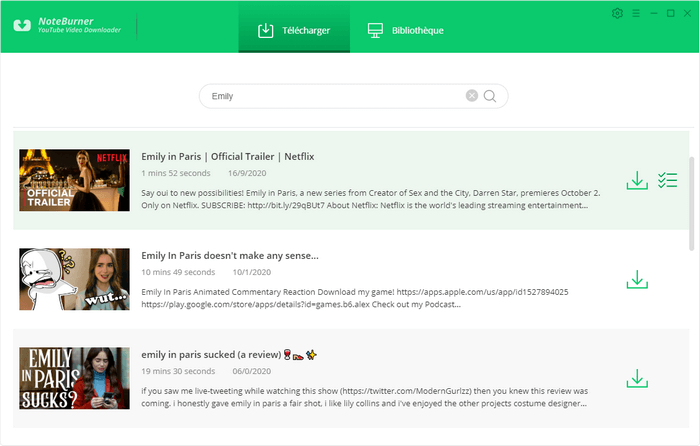
Task: Download the Emily in Paris Official Trailer video
Action: pos(637,180)
